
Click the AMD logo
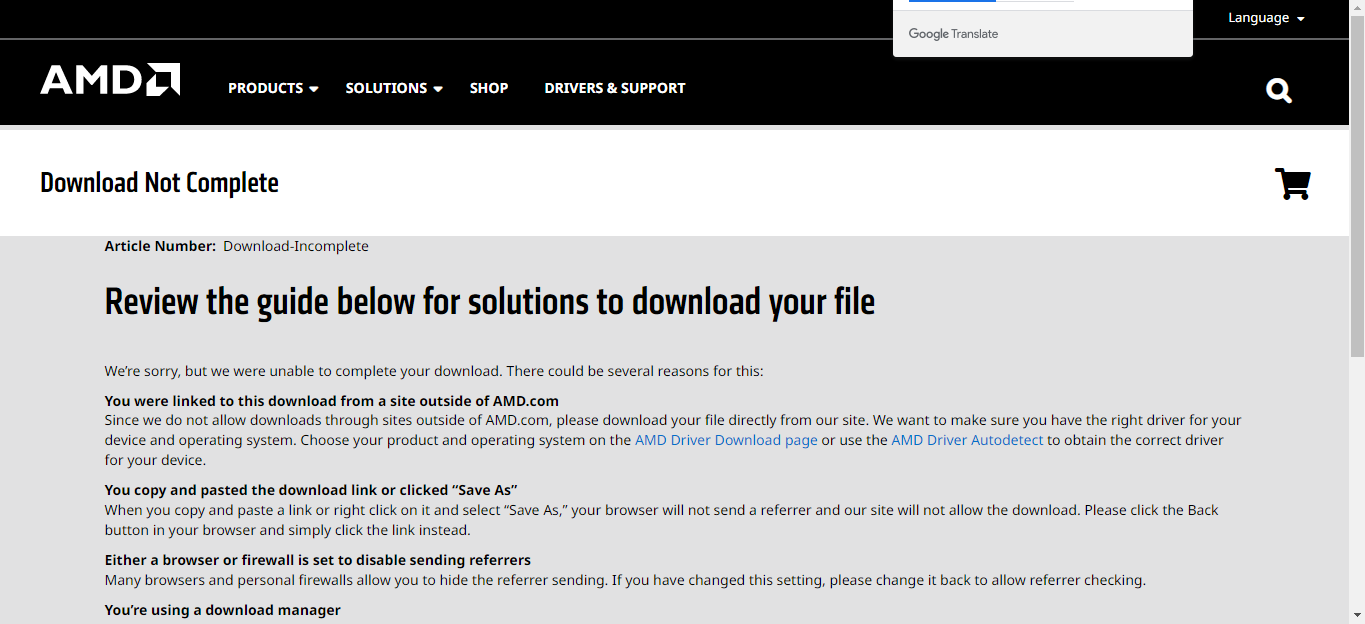coord(110,80)
